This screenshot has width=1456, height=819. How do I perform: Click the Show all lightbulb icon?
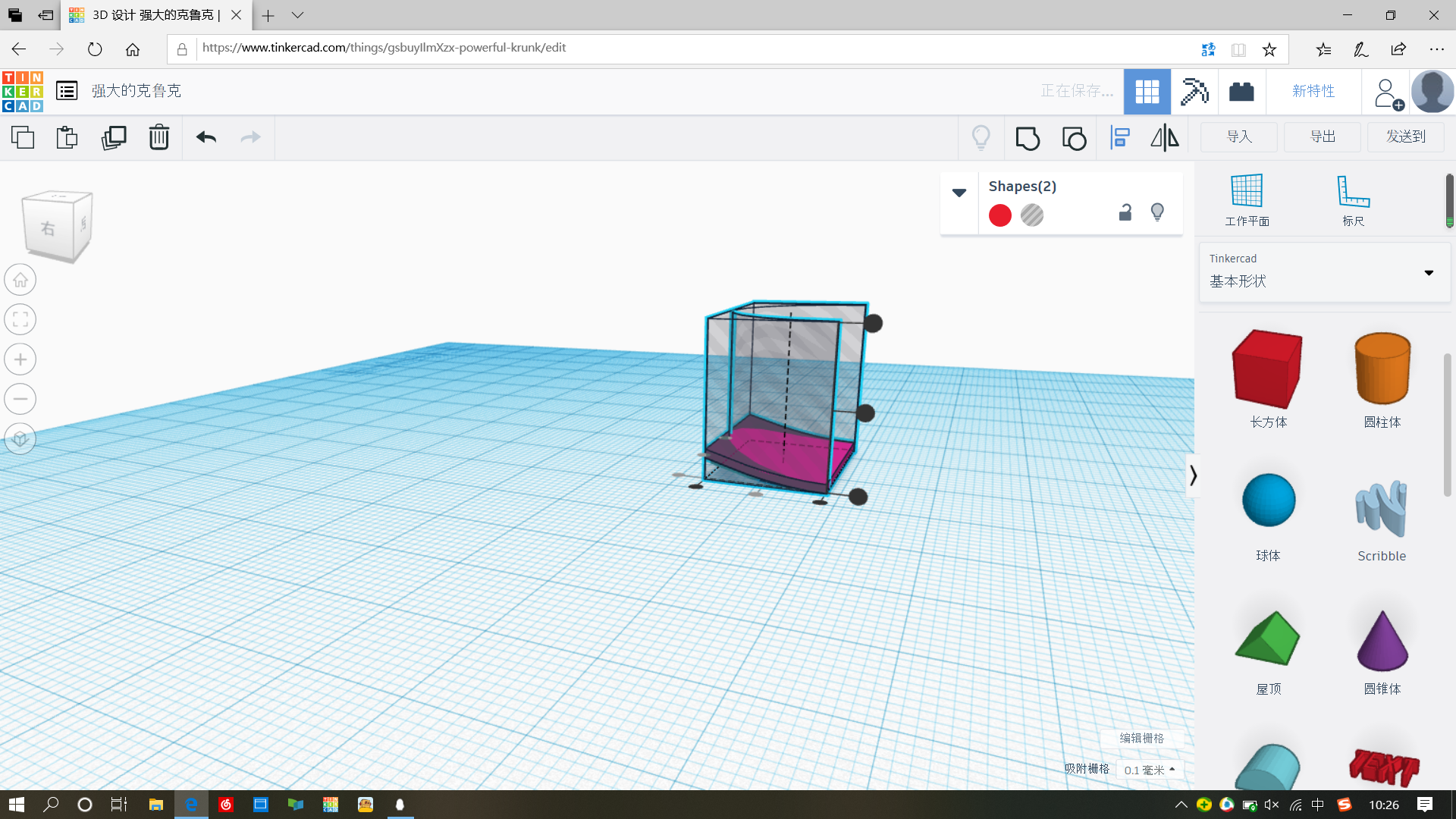tap(981, 137)
